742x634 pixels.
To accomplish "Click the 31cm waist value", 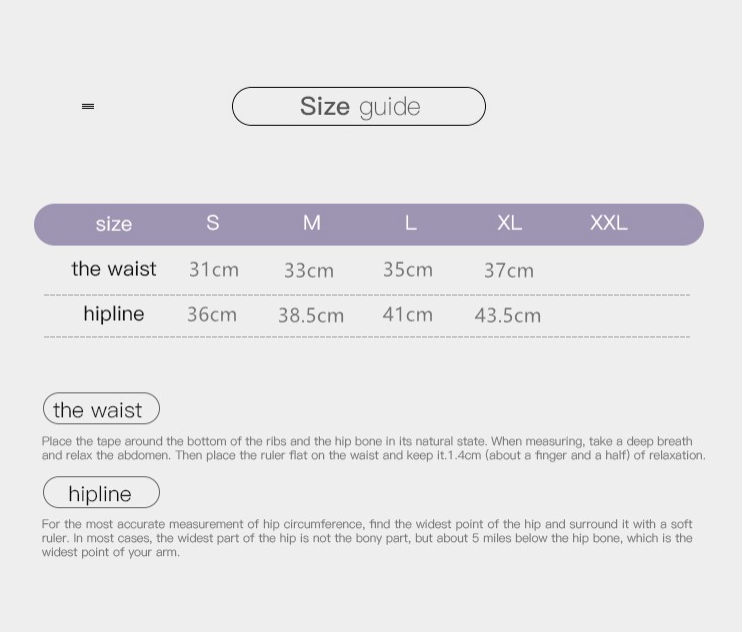I will click(214, 270).
